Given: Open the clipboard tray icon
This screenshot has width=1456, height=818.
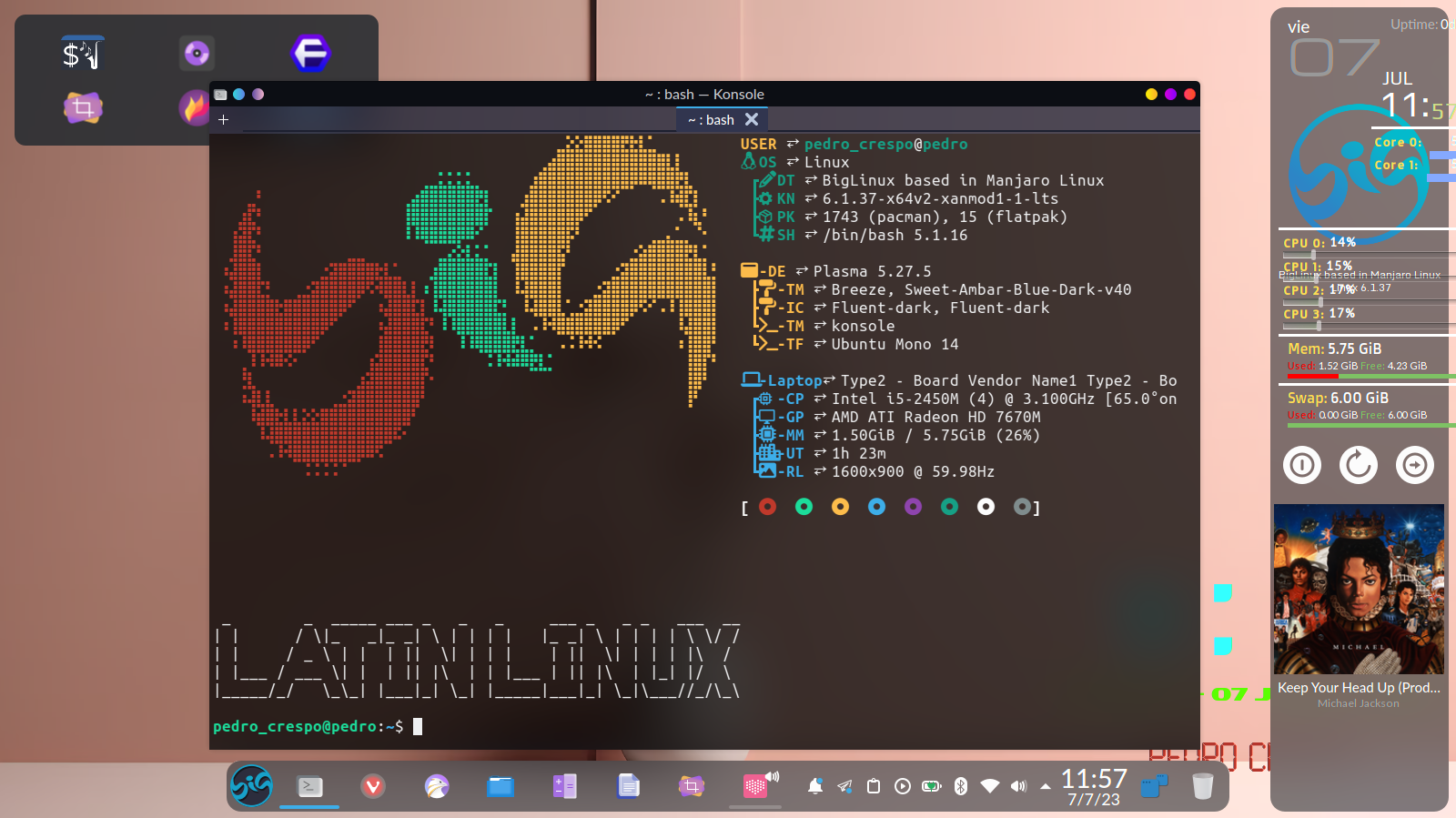Looking at the screenshot, I should pyautogui.click(x=874, y=786).
